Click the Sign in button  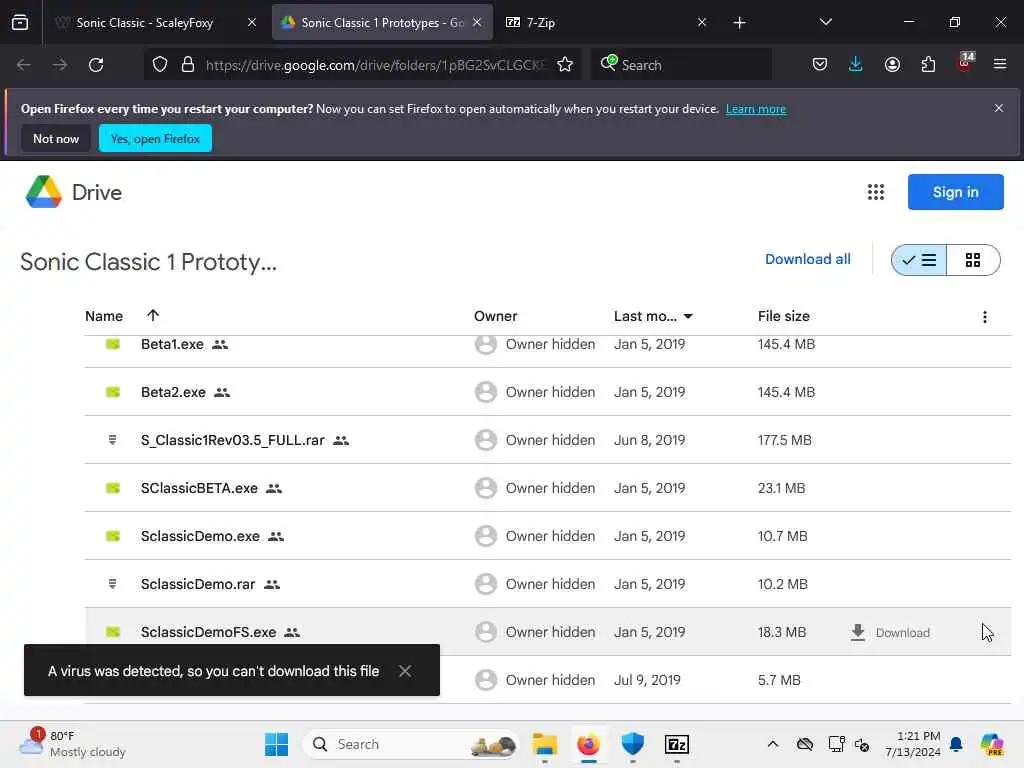coord(955,192)
